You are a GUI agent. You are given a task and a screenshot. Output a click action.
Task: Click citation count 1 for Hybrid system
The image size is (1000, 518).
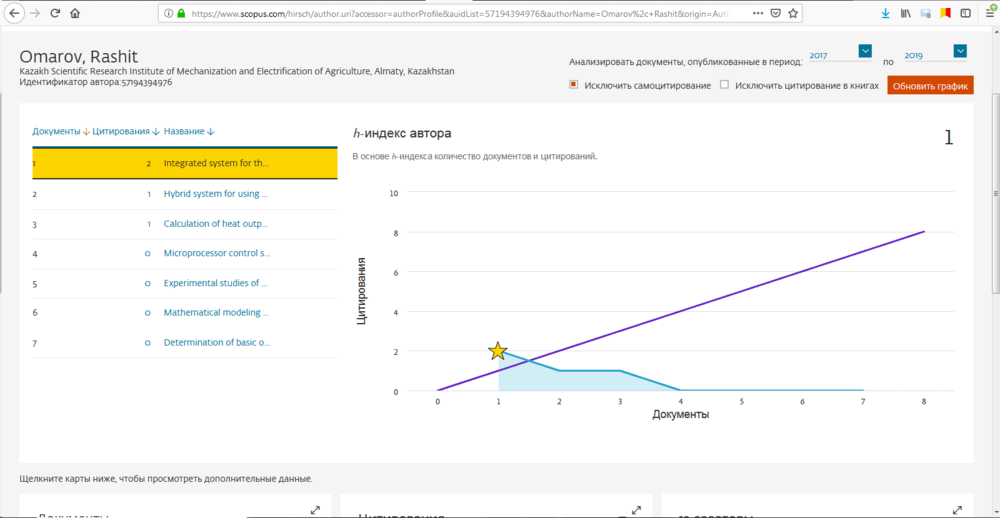point(149,194)
